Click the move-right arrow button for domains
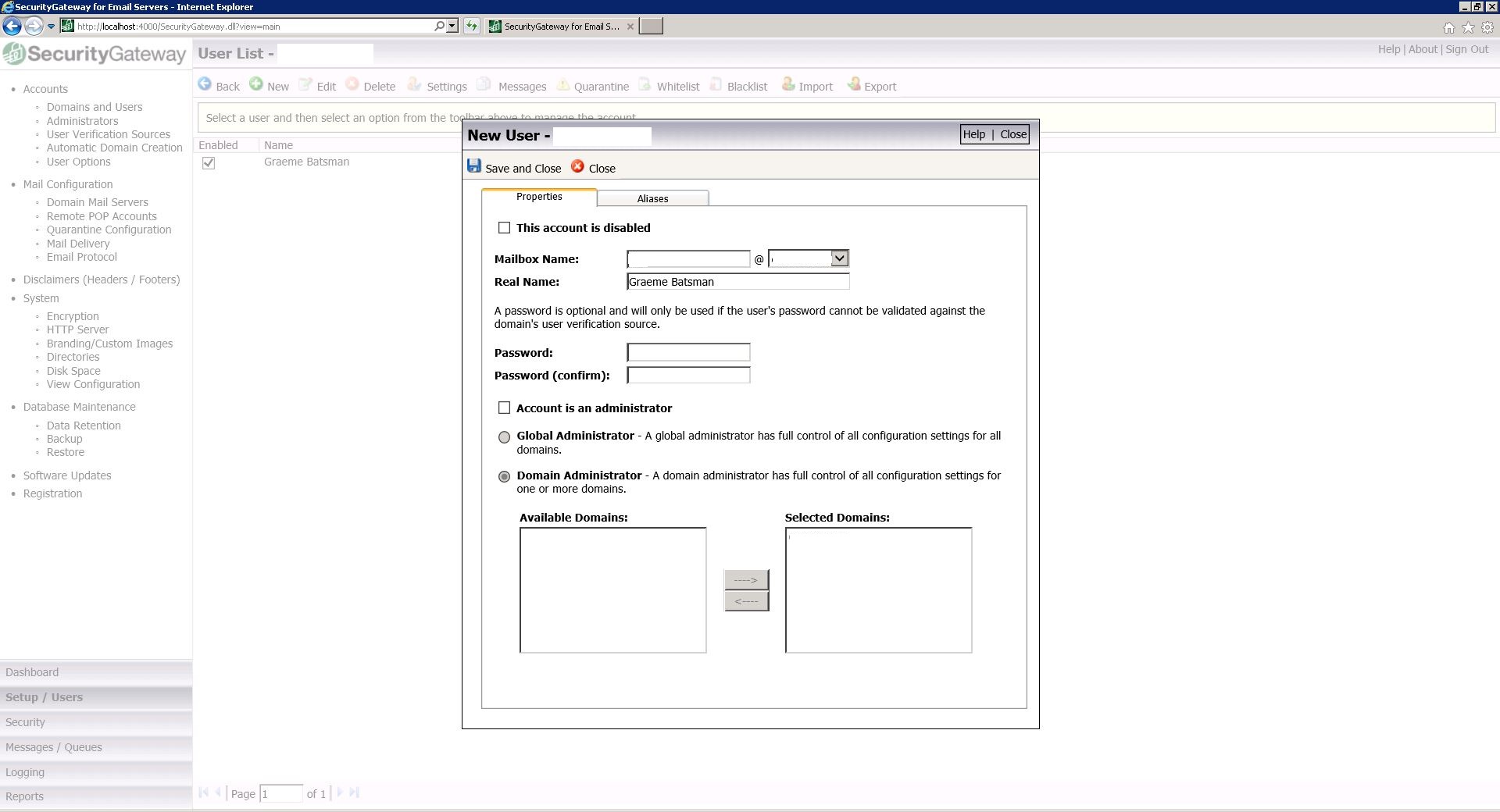 746,579
